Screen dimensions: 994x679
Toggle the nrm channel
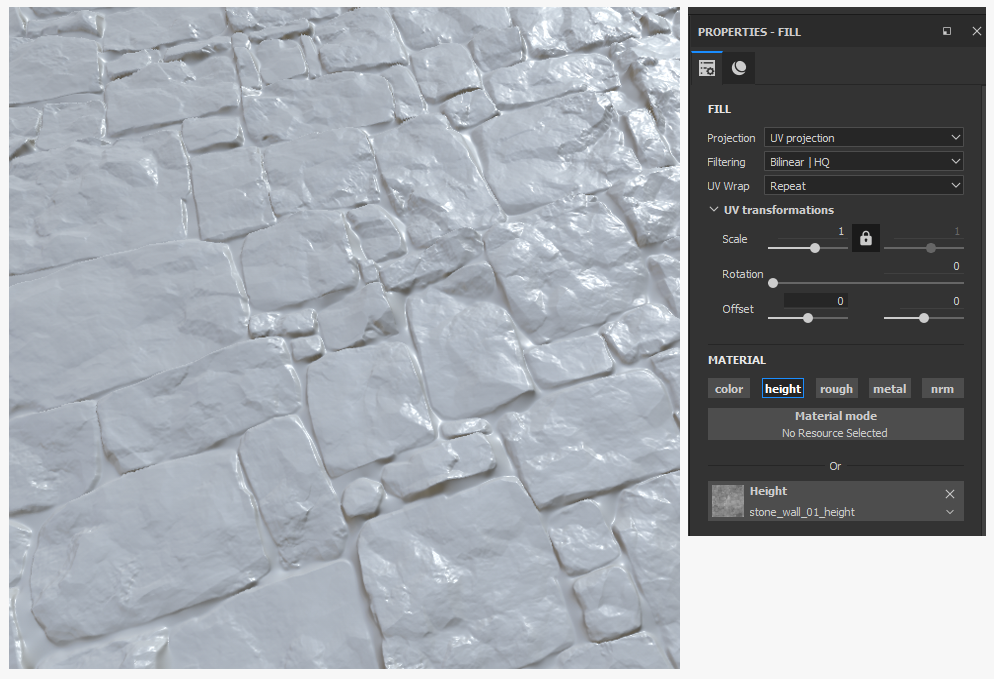943,389
